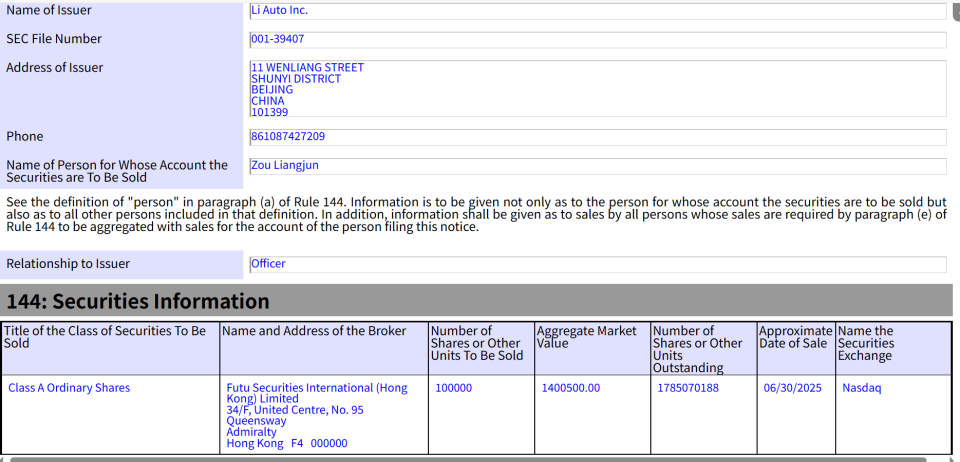Click the vertical scrollbar at the top right
The image size is (960, 462).
956,11
